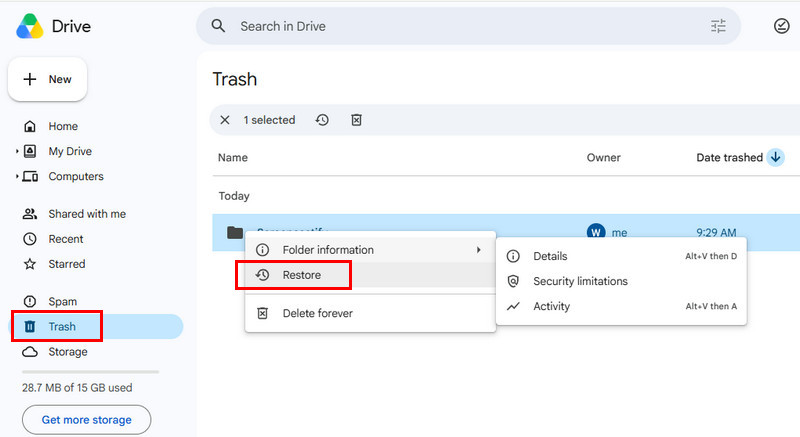Click the Details info icon in submenu
Viewport: 800px width, 437px height.
(x=513, y=256)
